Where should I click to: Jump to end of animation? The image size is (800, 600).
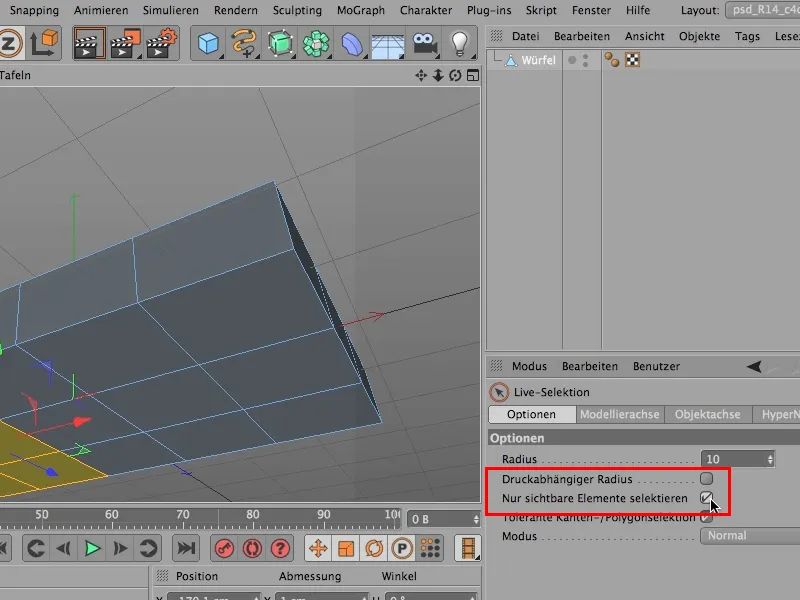(x=186, y=549)
